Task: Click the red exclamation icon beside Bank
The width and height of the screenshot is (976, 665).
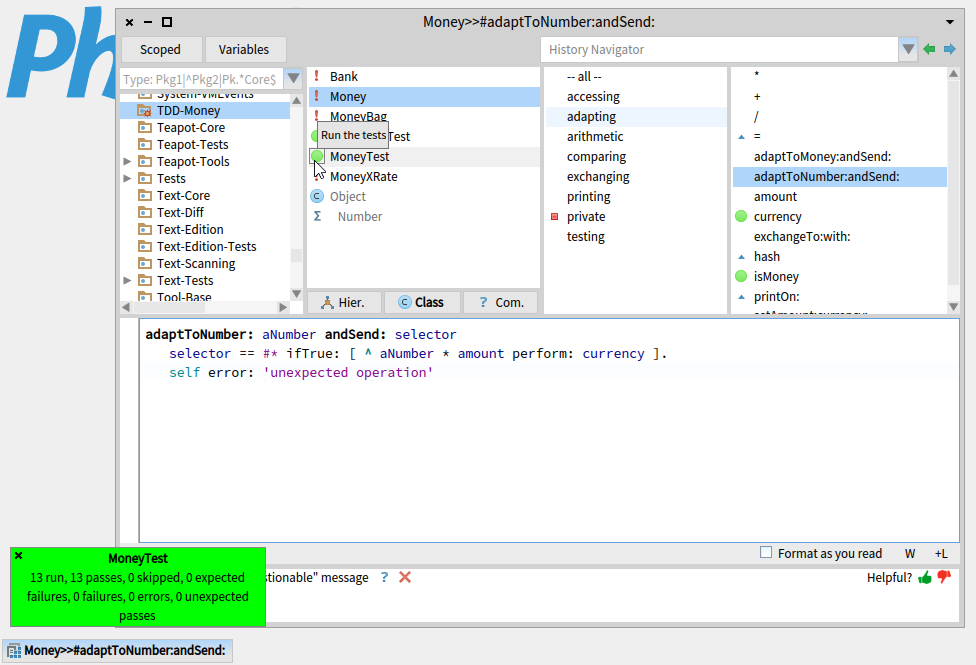Action: pos(317,76)
